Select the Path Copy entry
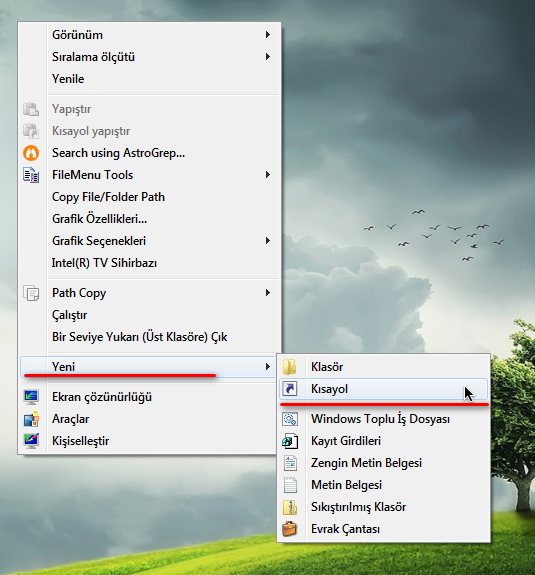Image resolution: width=535 pixels, height=575 pixels. click(x=150, y=293)
